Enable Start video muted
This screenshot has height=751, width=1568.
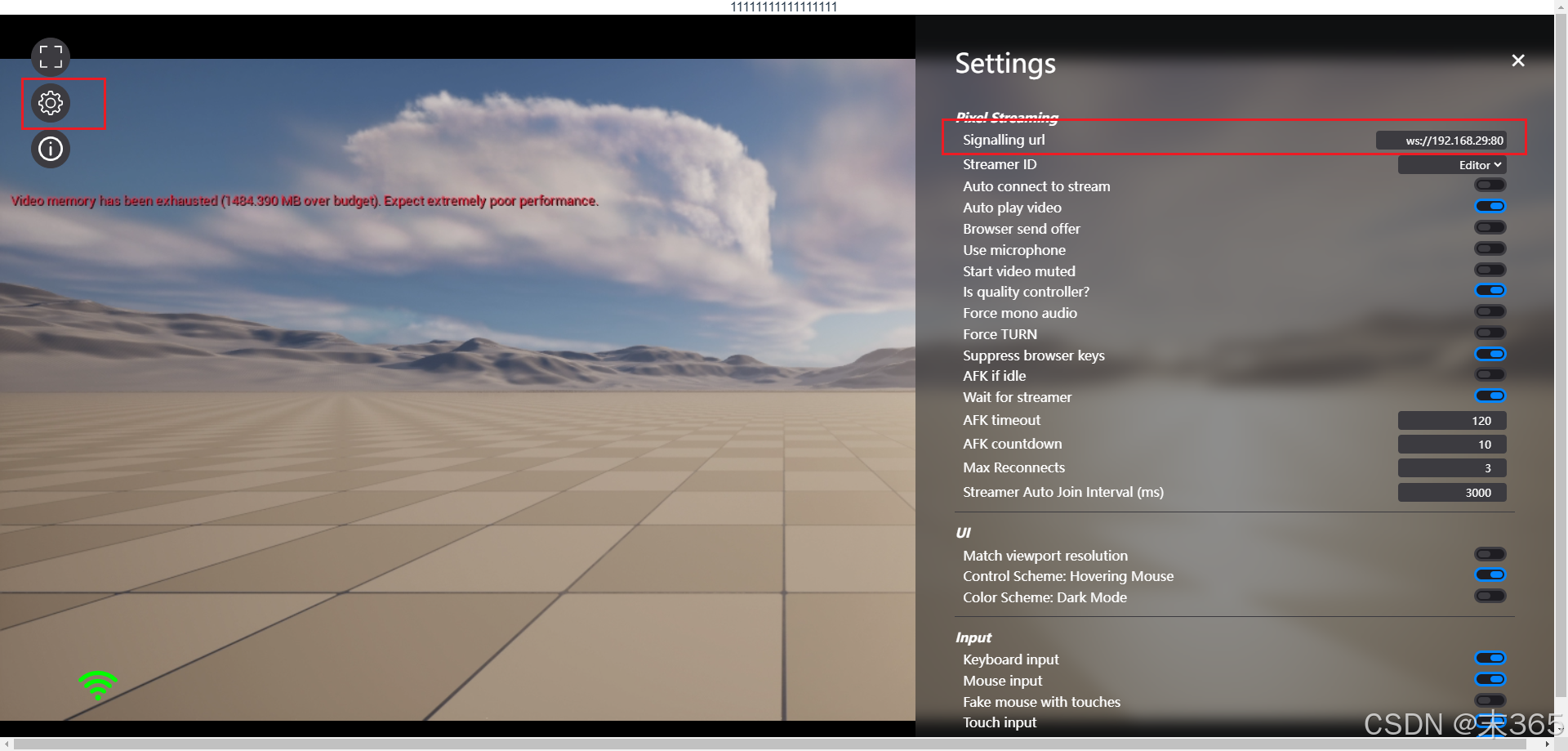pos(1489,270)
